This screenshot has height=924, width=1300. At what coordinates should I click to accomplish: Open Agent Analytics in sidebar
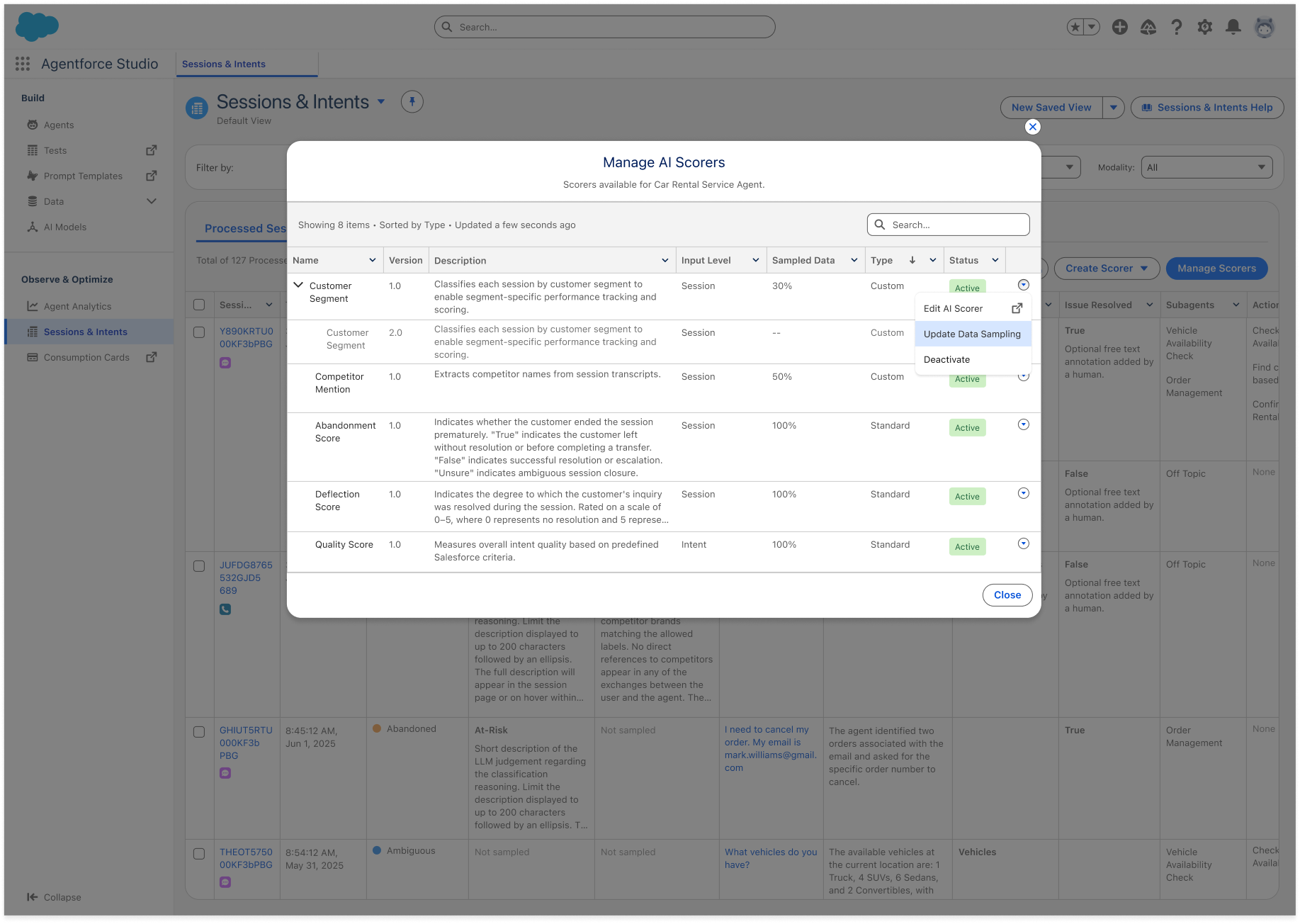tap(77, 306)
